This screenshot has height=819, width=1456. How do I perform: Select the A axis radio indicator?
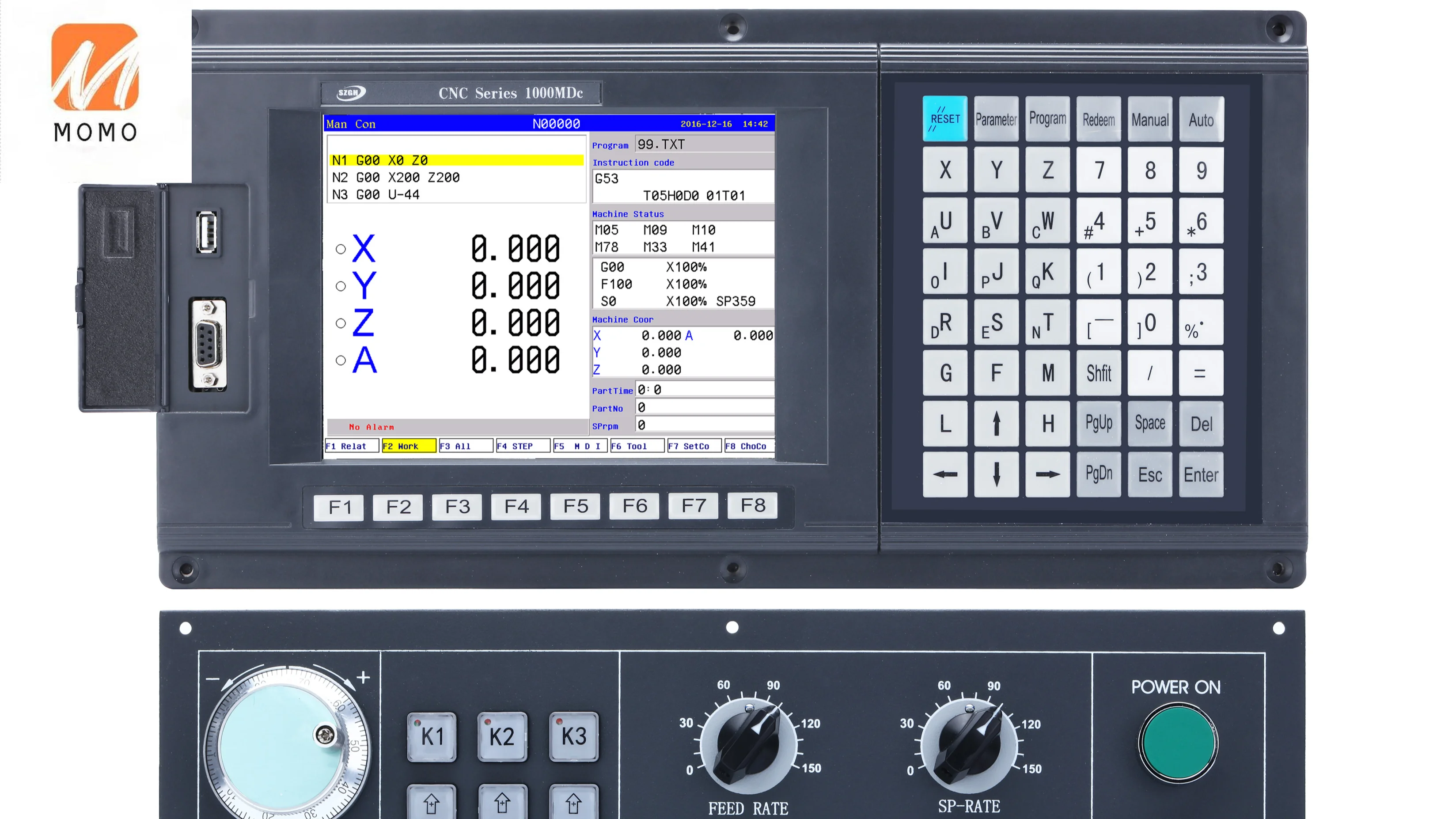pos(340,360)
